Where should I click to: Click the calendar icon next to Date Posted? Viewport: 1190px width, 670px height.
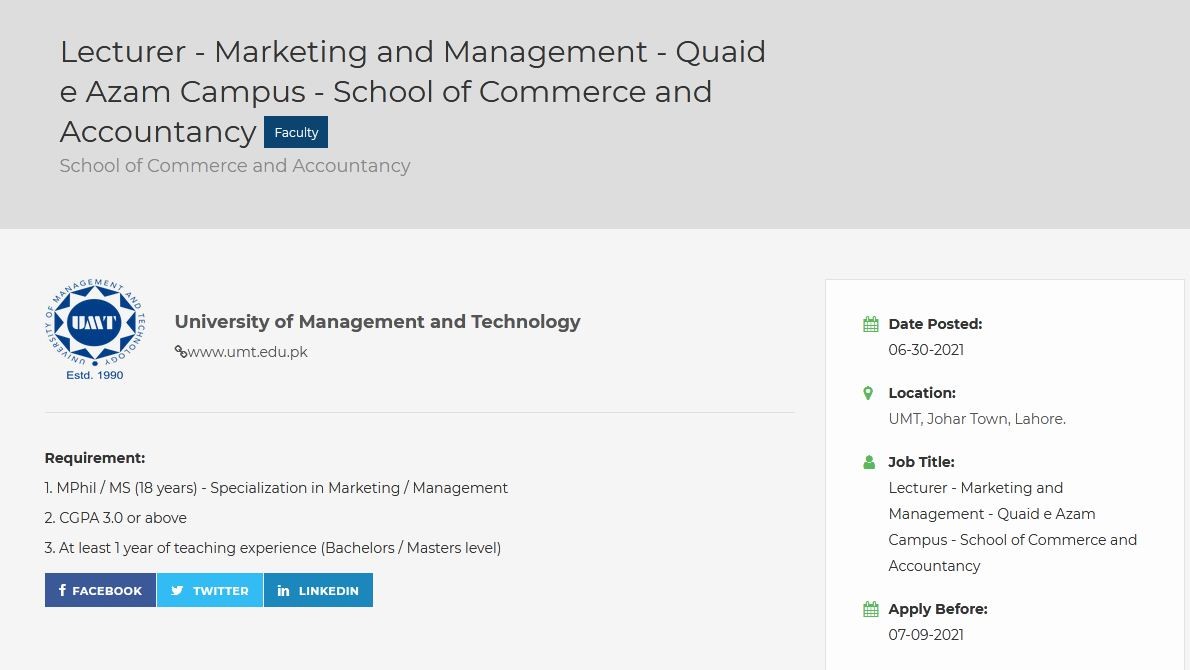870,324
